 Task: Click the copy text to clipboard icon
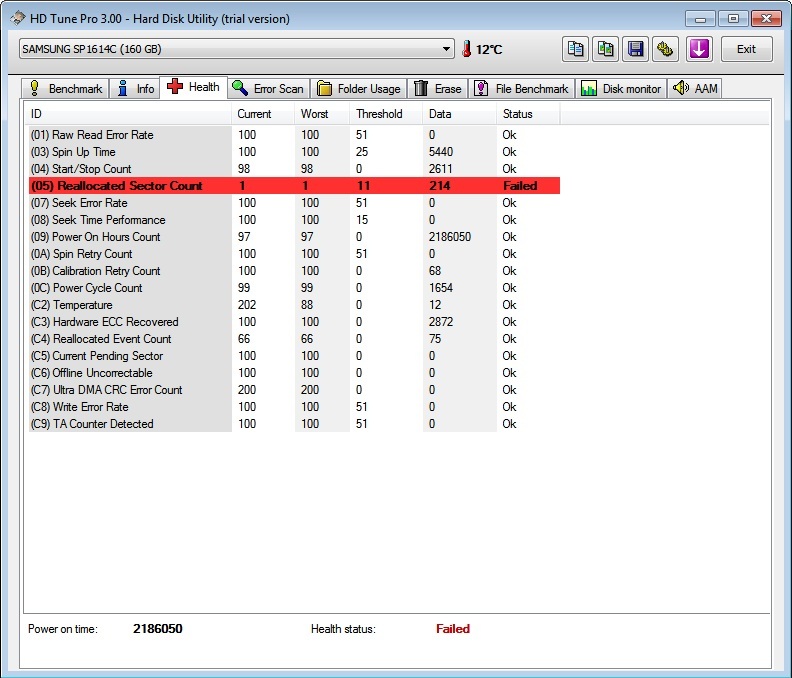pyautogui.click(x=575, y=49)
